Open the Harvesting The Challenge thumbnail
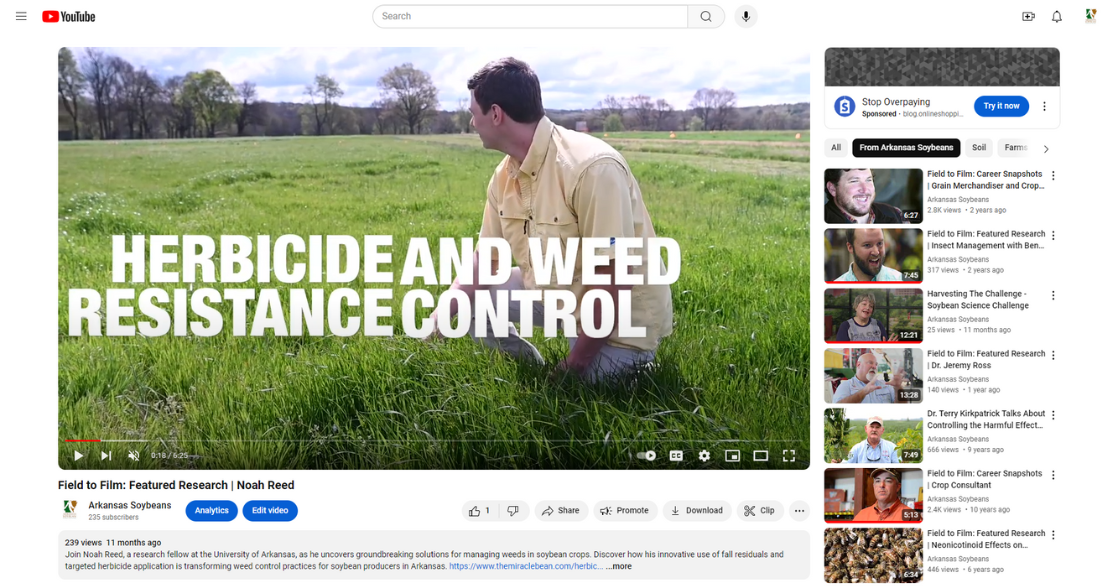The width and height of the screenshot is (1118, 586). [872, 315]
